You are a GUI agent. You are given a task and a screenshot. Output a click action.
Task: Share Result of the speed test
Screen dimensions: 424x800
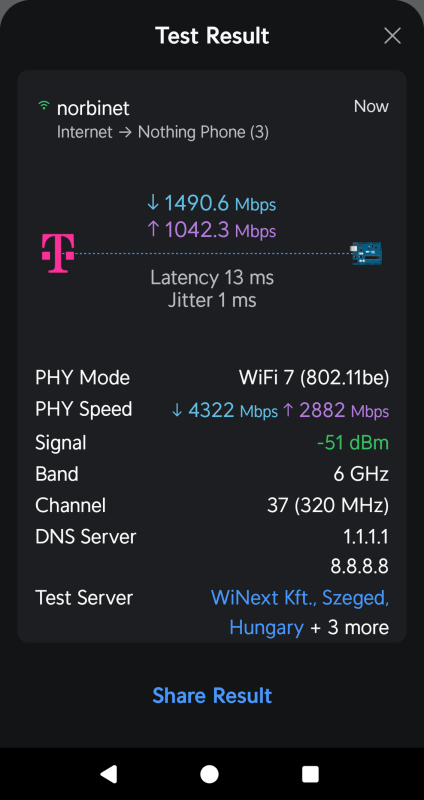(x=212, y=695)
